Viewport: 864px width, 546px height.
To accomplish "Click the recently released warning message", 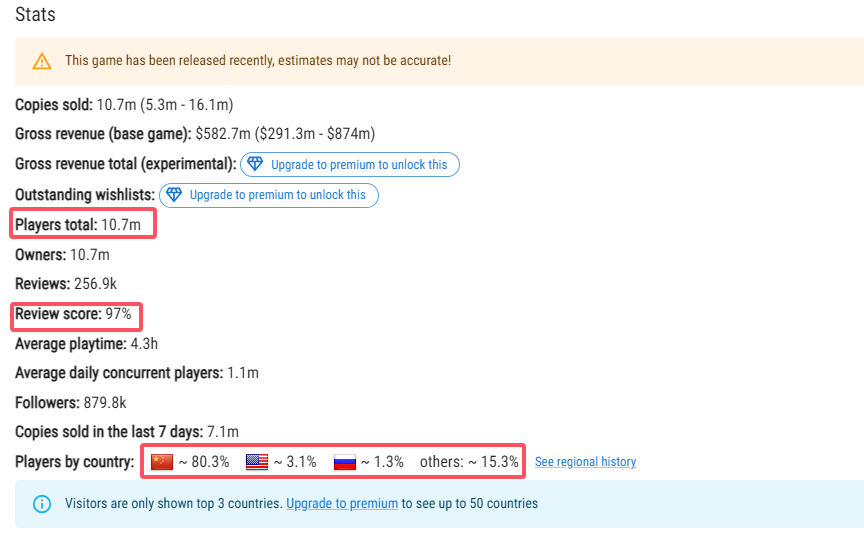I will coord(258,61).
